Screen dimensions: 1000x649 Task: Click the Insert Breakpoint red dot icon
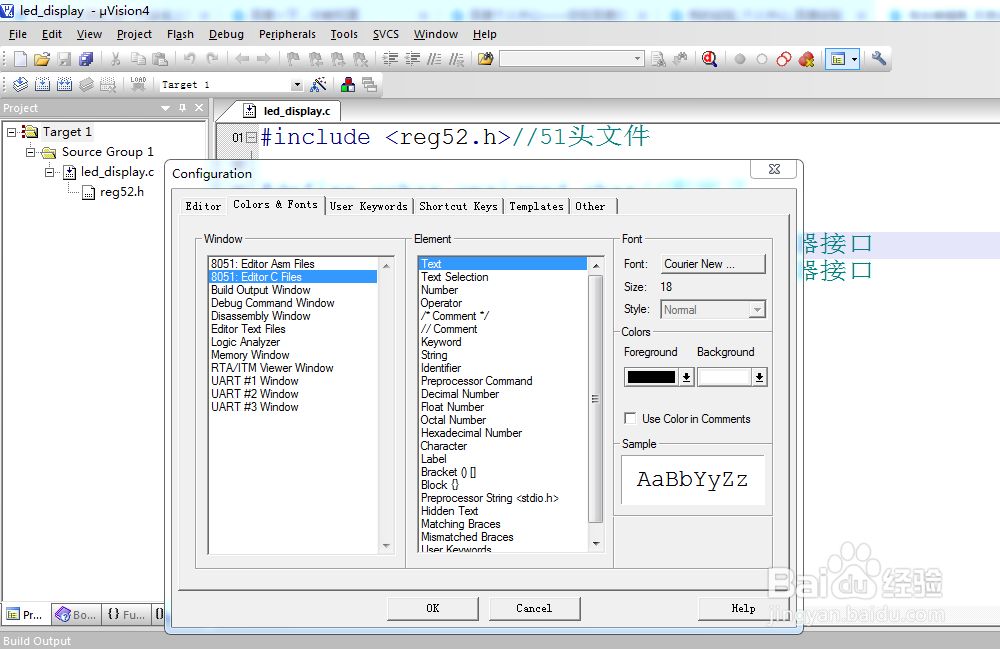pyautogui.click(x=740, y=59)
